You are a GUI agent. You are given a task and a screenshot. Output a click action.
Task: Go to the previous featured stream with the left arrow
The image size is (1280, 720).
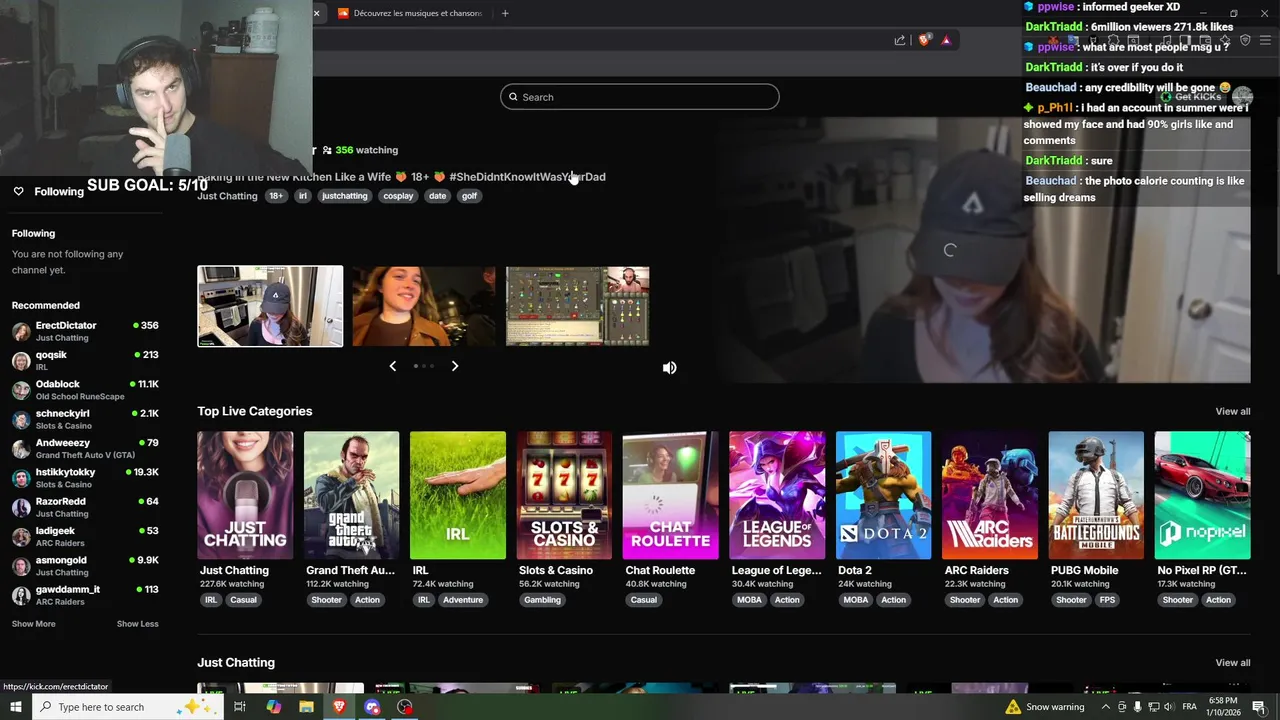[392, 366]
